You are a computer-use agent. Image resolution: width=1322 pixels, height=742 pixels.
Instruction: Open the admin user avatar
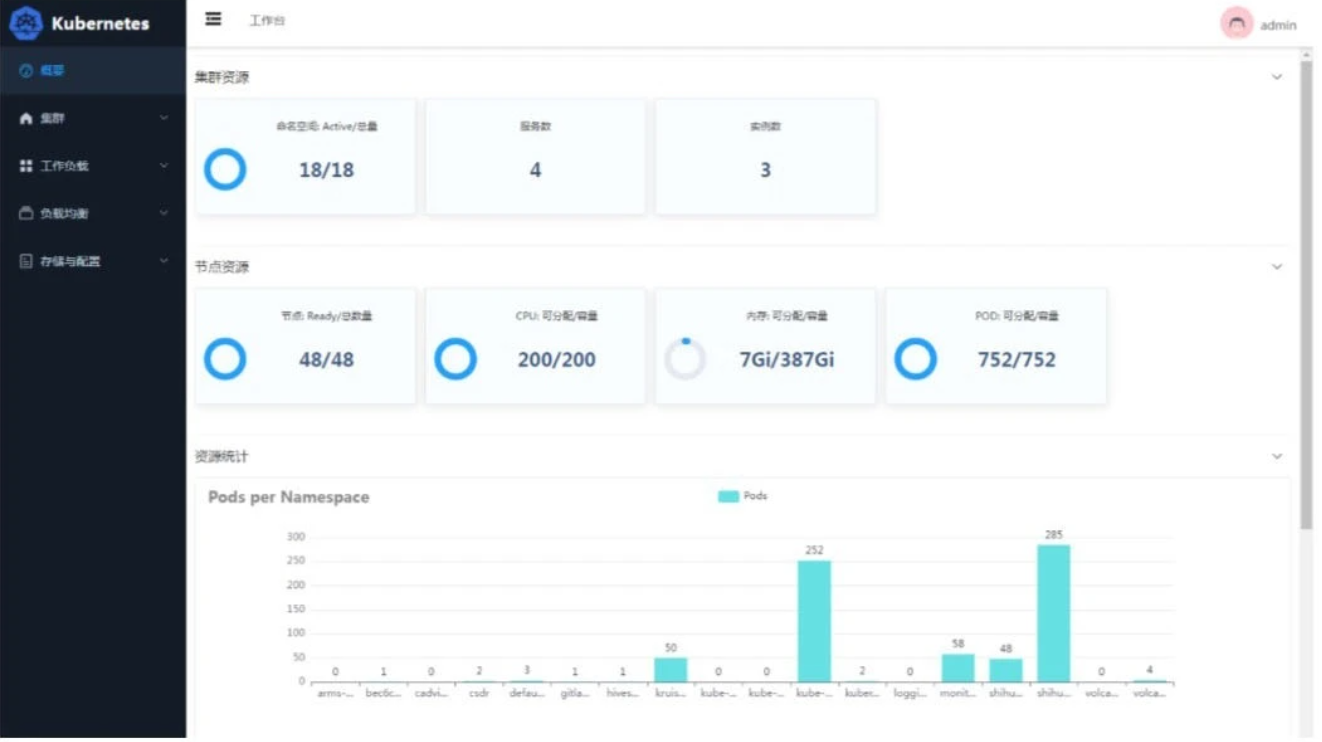[1237, 24]
